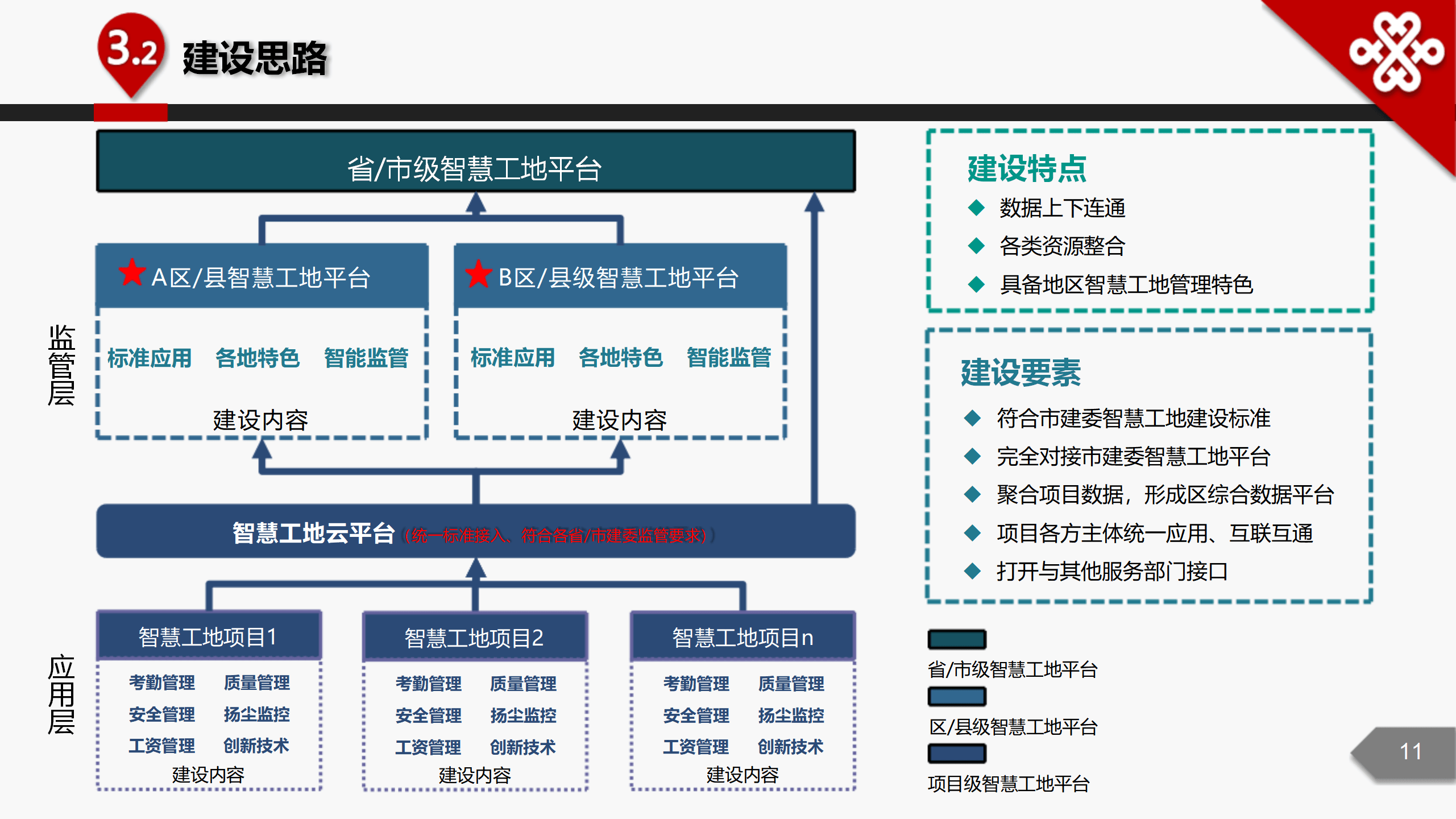
Task: Click the 项目级智慧工地平台 legend label
Action: 1009,784
